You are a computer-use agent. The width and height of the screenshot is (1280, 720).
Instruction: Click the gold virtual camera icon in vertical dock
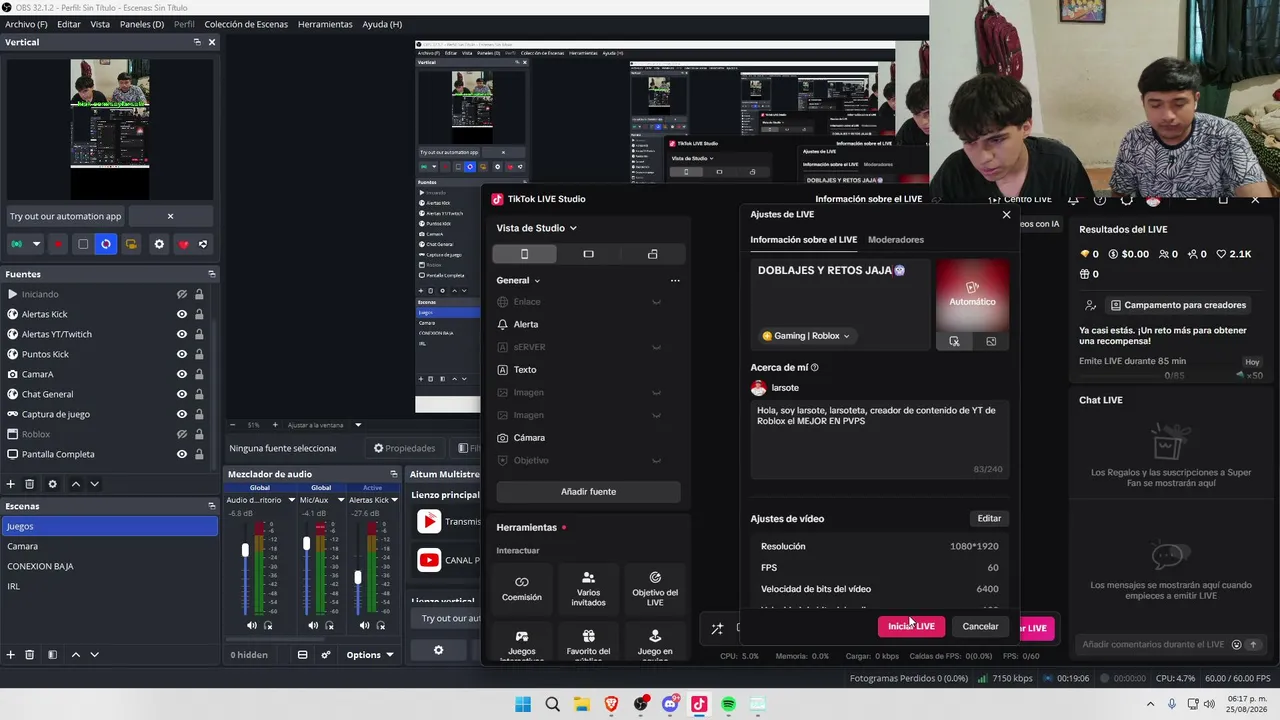pos(131,244)
